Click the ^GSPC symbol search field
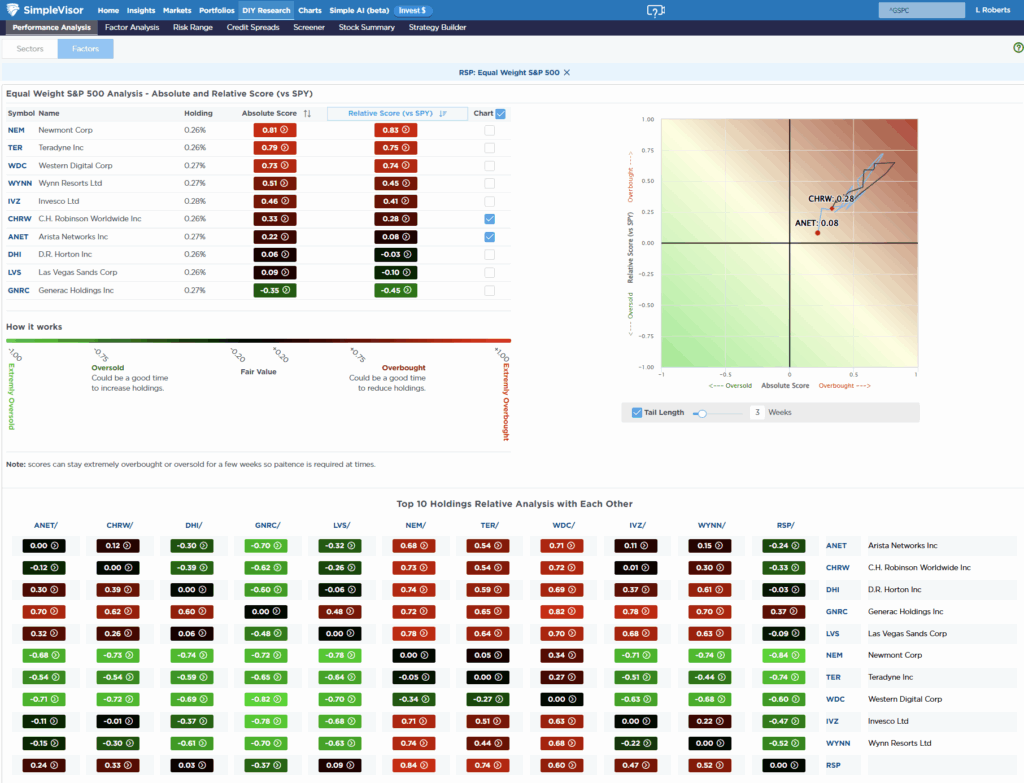Screen dimensions: 1024x783 pos(920,10)
